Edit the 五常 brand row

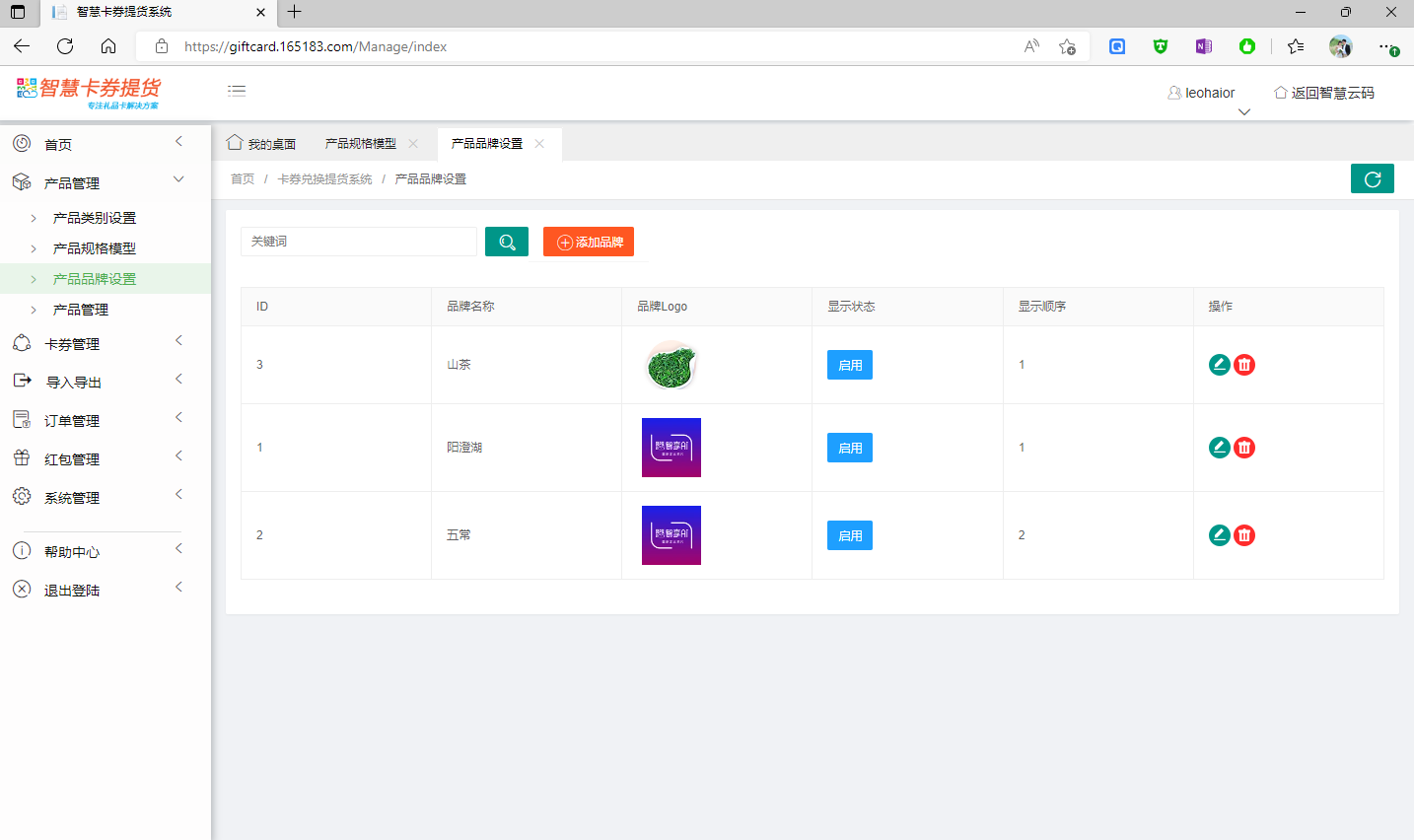pyautogui.click(x=1219, y=535)
